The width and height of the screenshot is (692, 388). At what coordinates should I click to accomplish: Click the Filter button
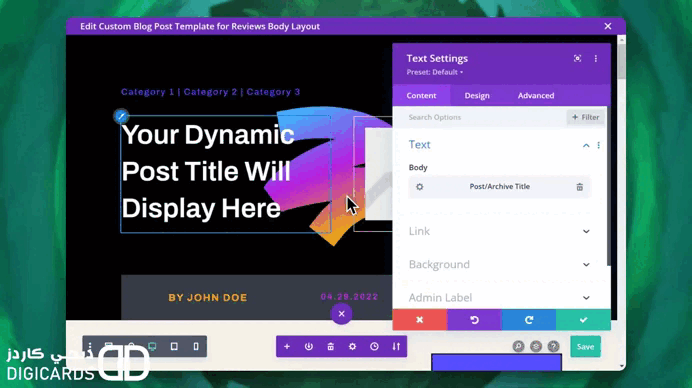pyautogui.click(x=585, y=117)
